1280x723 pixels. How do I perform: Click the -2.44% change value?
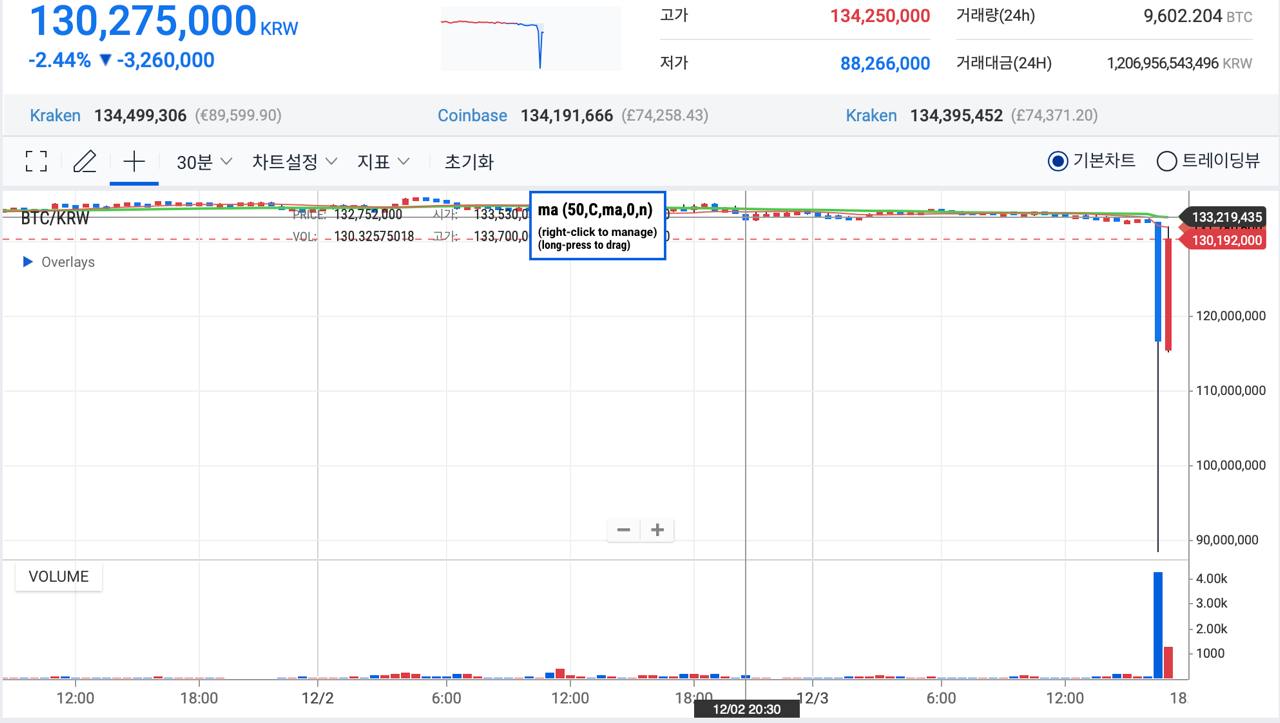[x=59, y=60]
